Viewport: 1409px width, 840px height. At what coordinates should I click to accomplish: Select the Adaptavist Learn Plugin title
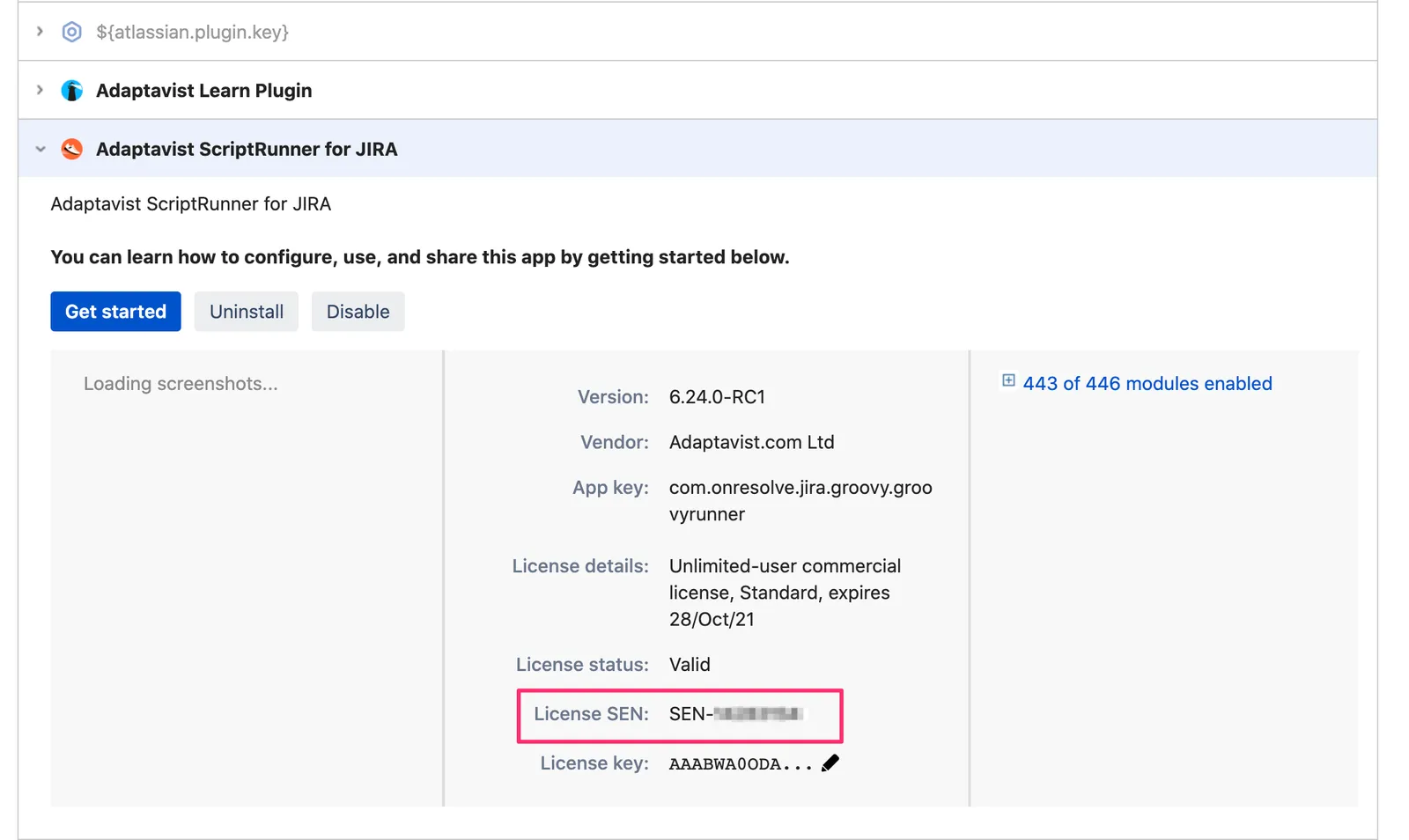coord(203,90)
